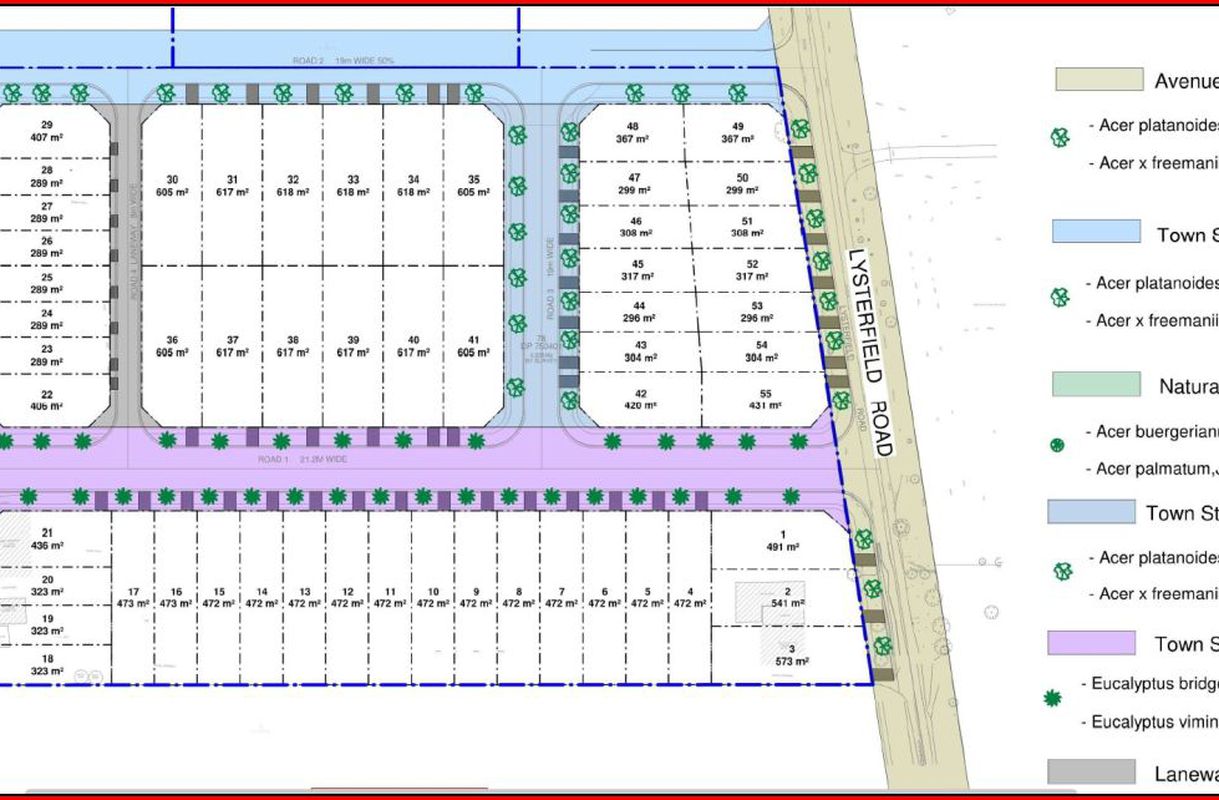Click the Acer buergerianum tree legend icon
This screenshot has width=1219, height=800.
click(x=1058, y=445)
